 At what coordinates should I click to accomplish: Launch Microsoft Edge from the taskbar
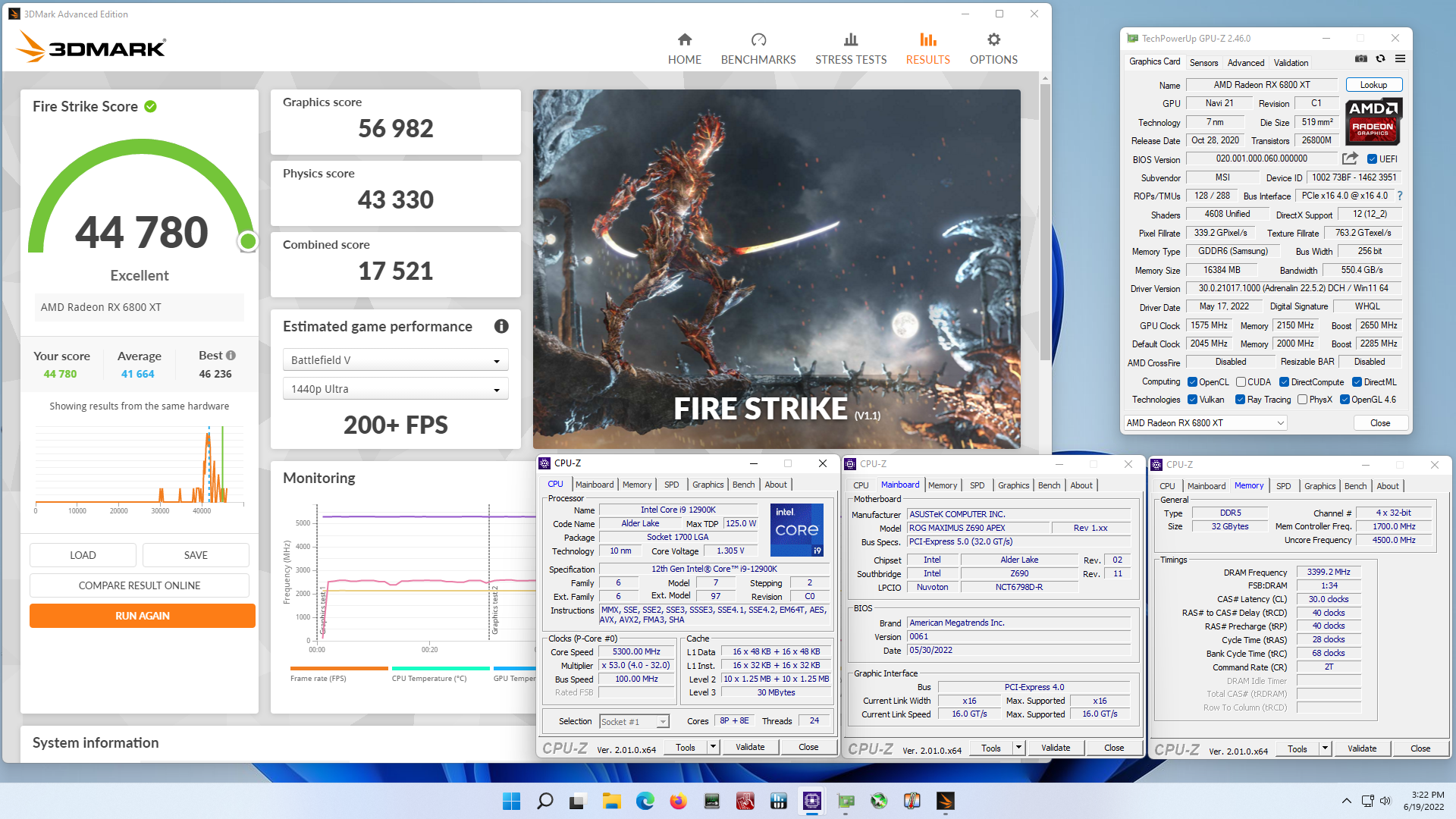(x=645, y=801)
